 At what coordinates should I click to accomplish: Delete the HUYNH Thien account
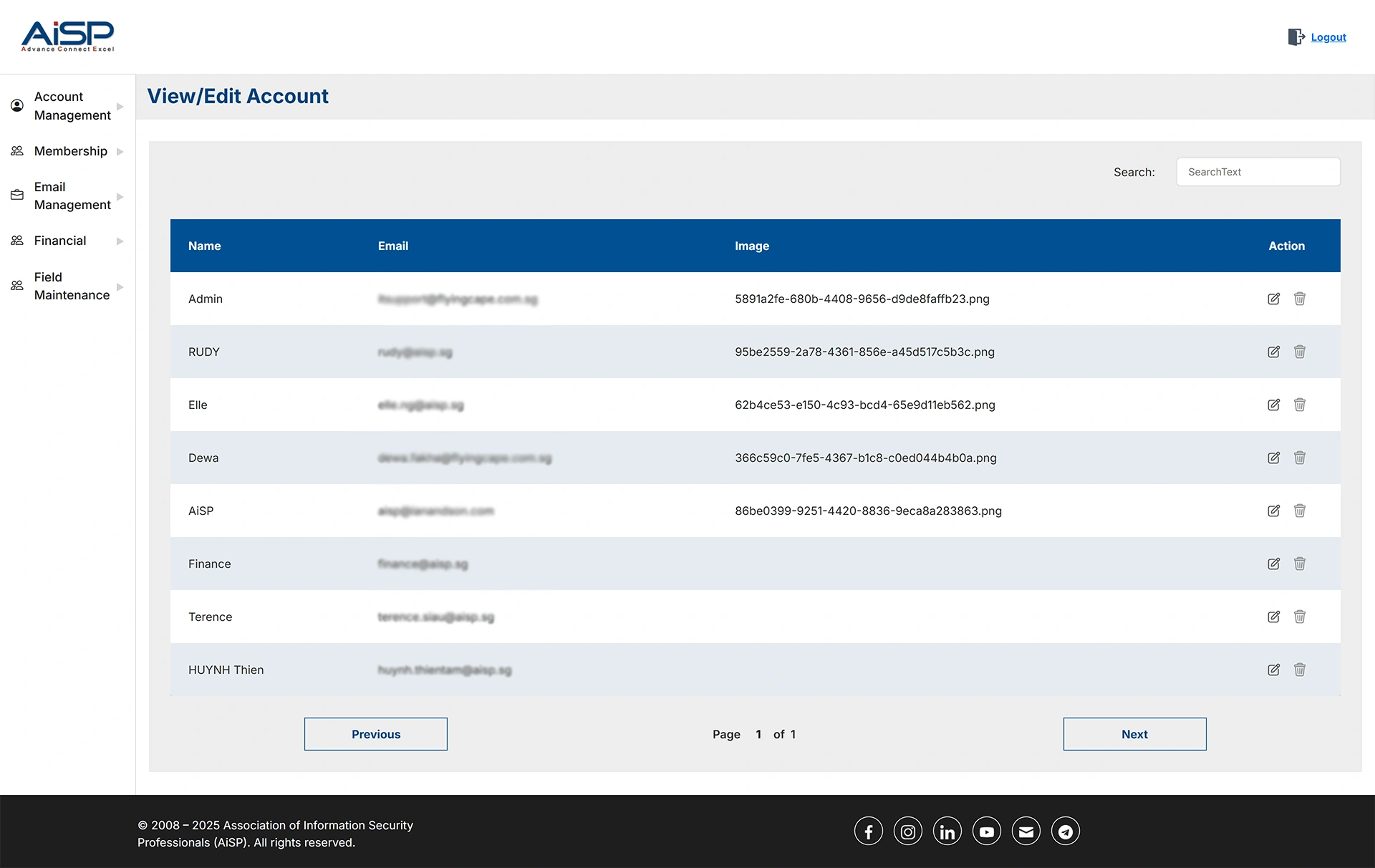pyautogui.click(x=1300, y=670)
